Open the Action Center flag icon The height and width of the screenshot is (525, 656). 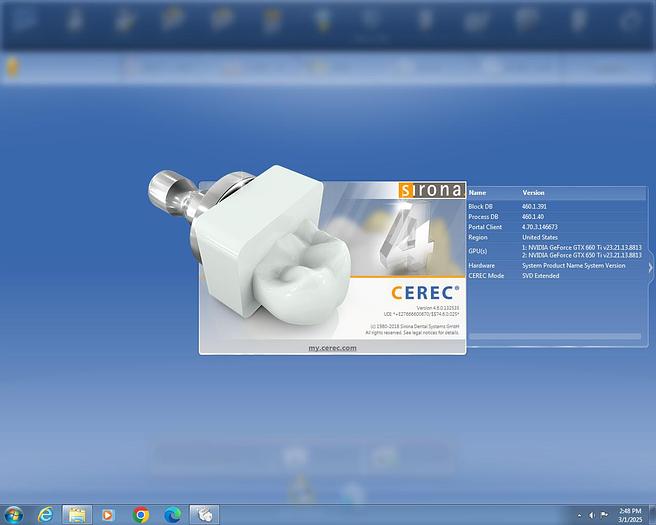[x=604, y=515]
